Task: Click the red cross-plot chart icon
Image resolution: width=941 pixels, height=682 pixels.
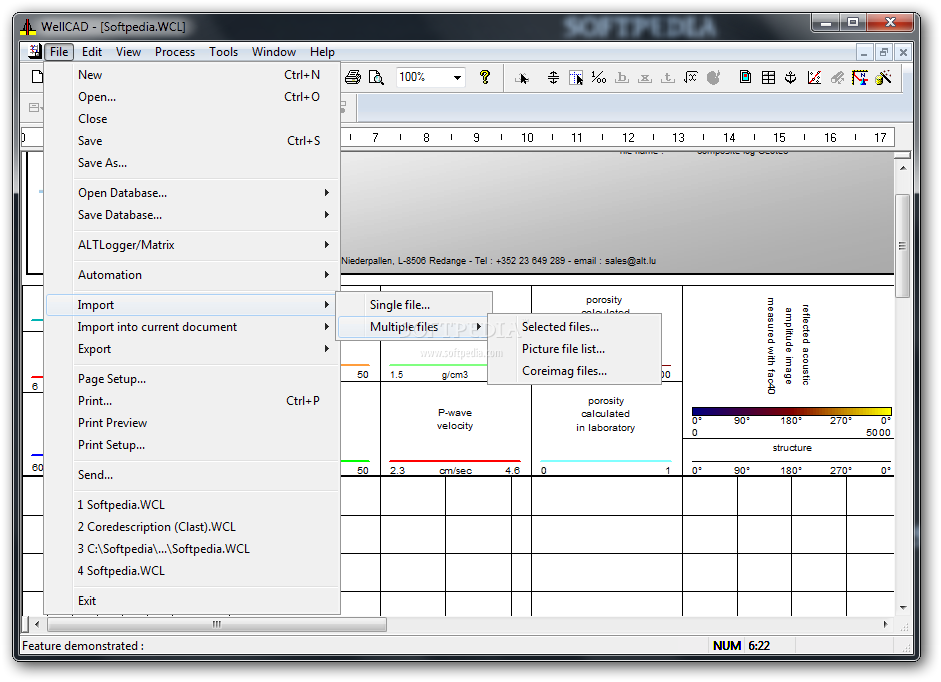Action: point(814,77)
